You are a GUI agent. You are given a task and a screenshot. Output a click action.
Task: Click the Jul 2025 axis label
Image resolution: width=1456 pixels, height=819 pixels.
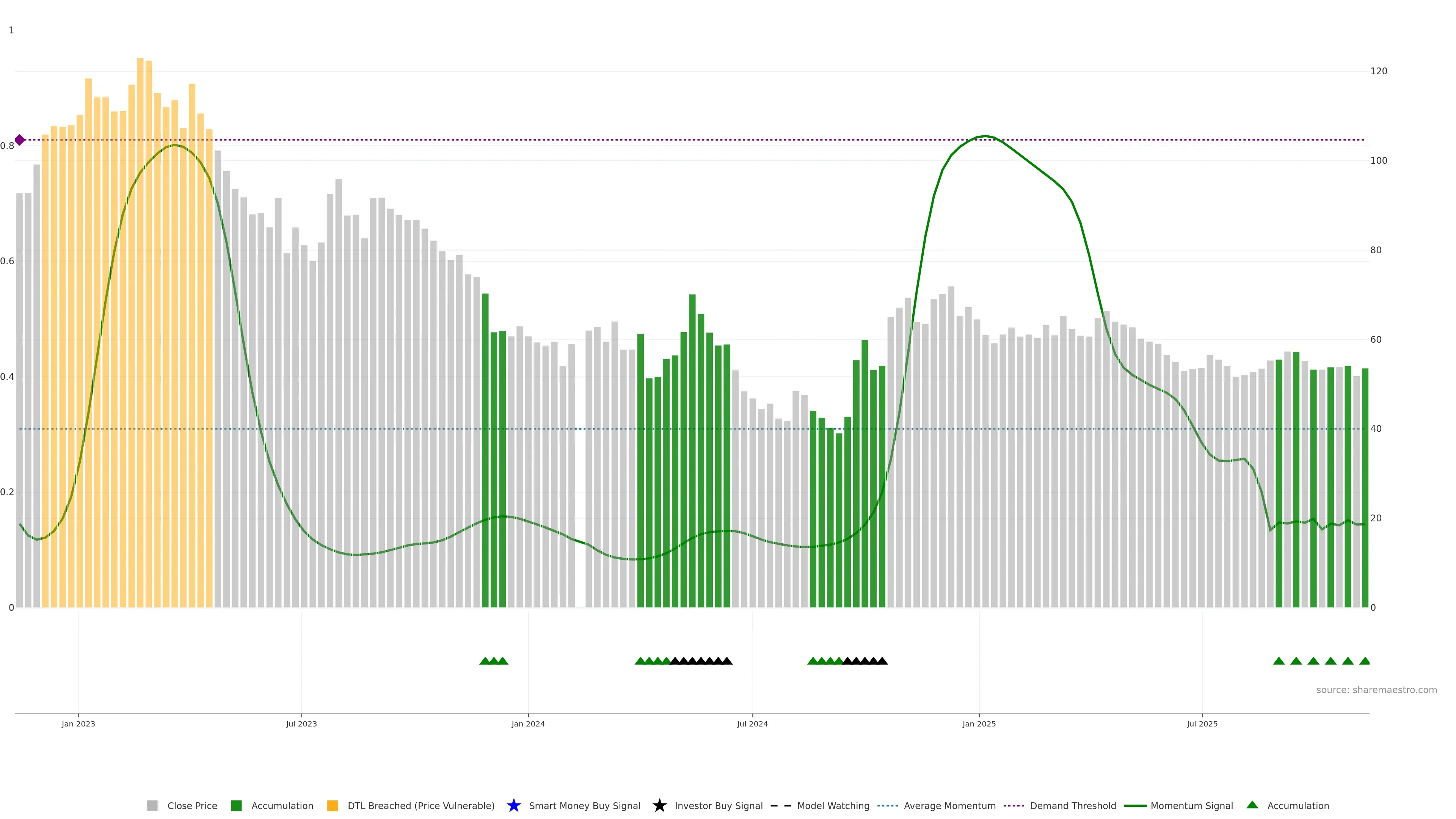click(x=1202, y=723)
